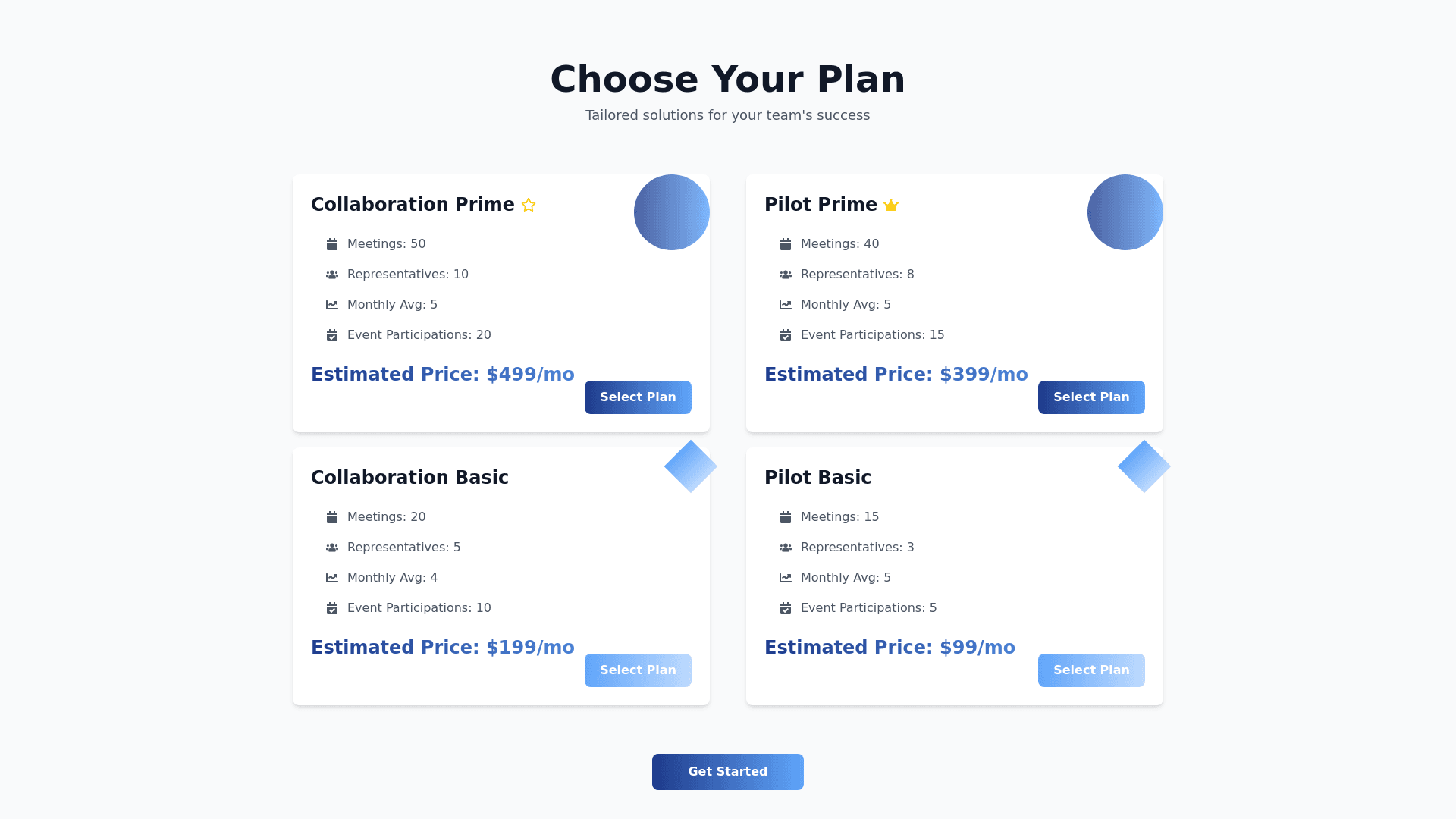Click the blue diamond on Pilot Basic card
Screen dimensions: 1456x819
point(1144,466)
